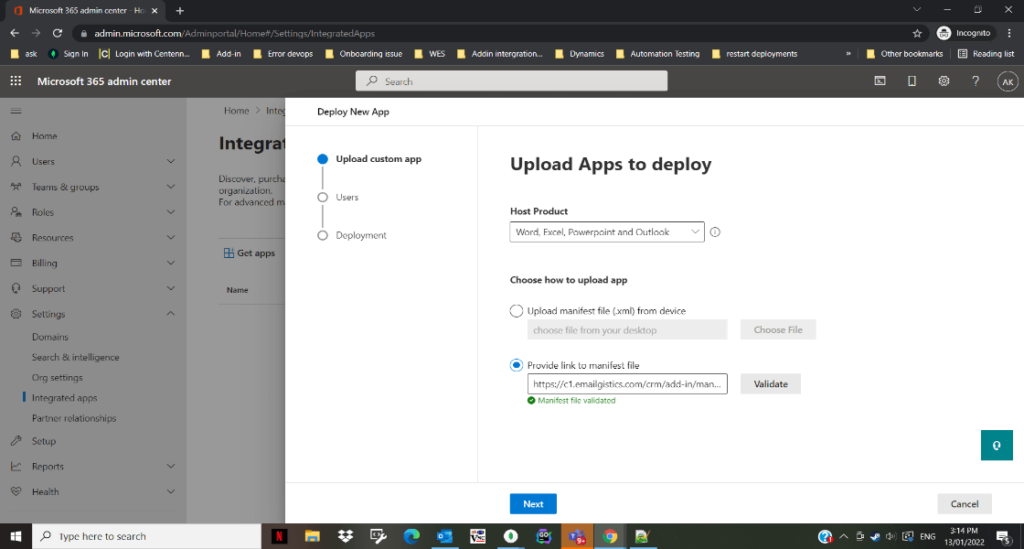
Task: Bookmark this page with star icon
Action: point(917,33)
